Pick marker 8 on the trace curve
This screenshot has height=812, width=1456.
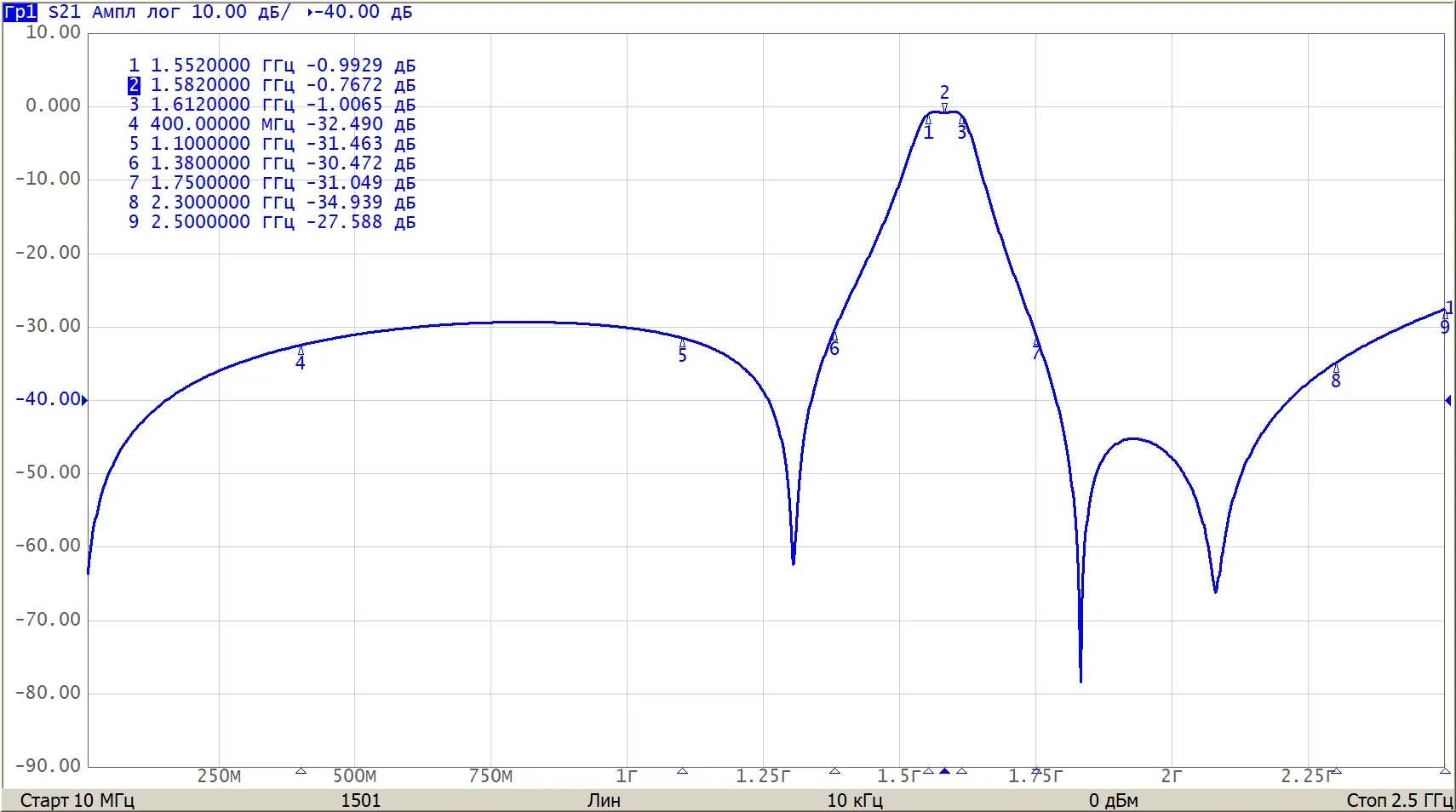pos(1336,375)
